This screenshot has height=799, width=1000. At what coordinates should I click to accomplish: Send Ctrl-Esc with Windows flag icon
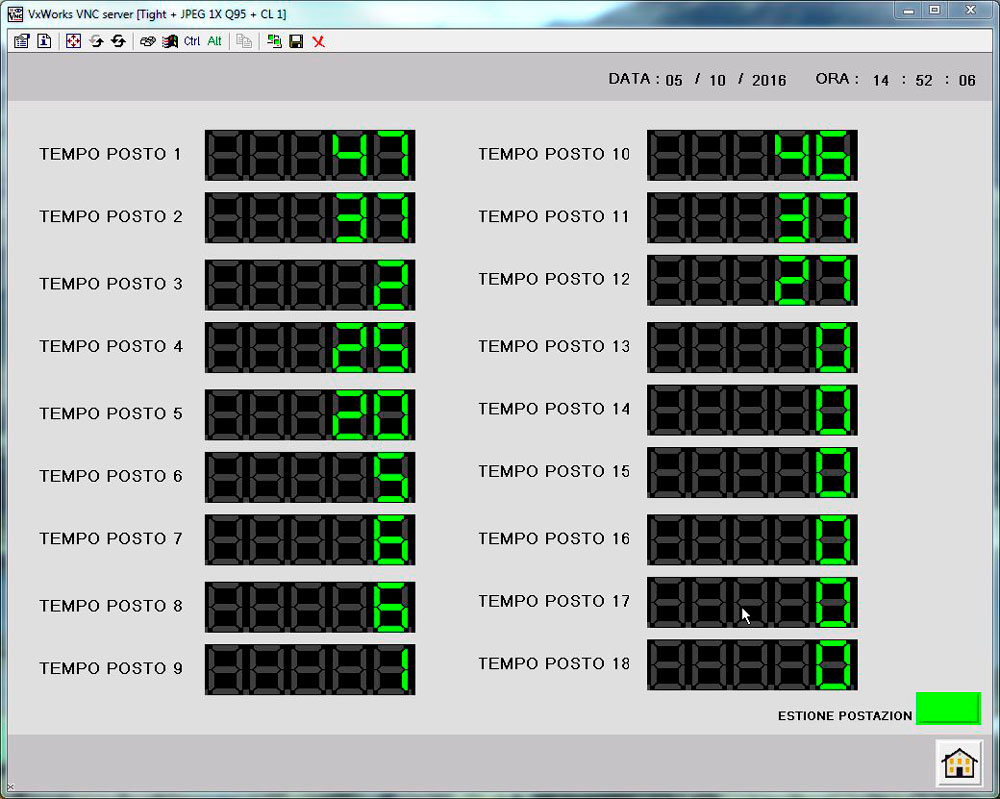(x=170, y=41)
